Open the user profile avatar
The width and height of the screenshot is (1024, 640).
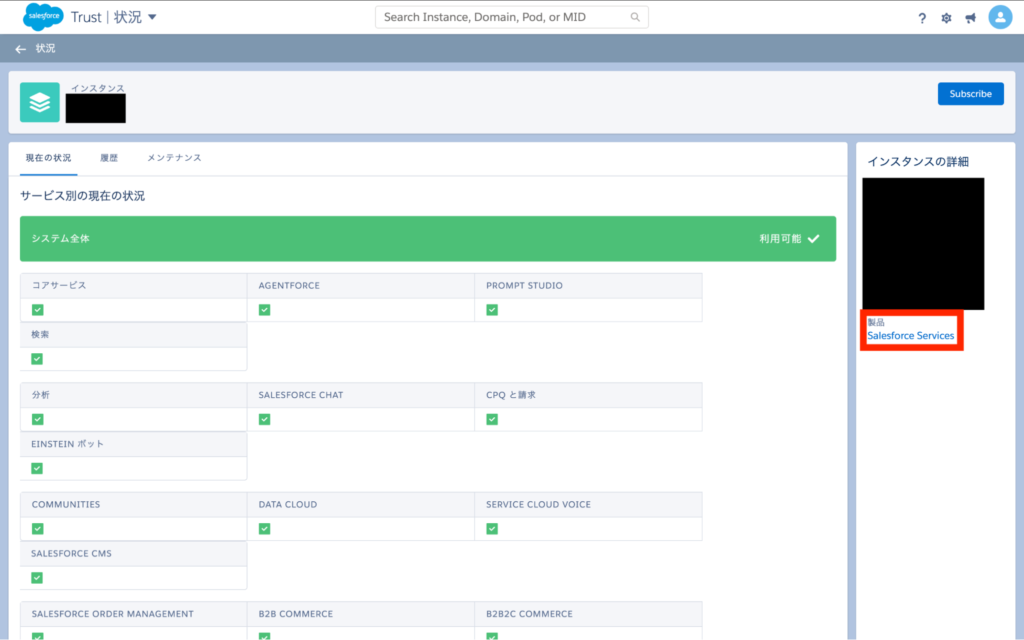pyautogui.click(x=1000, y=18)
